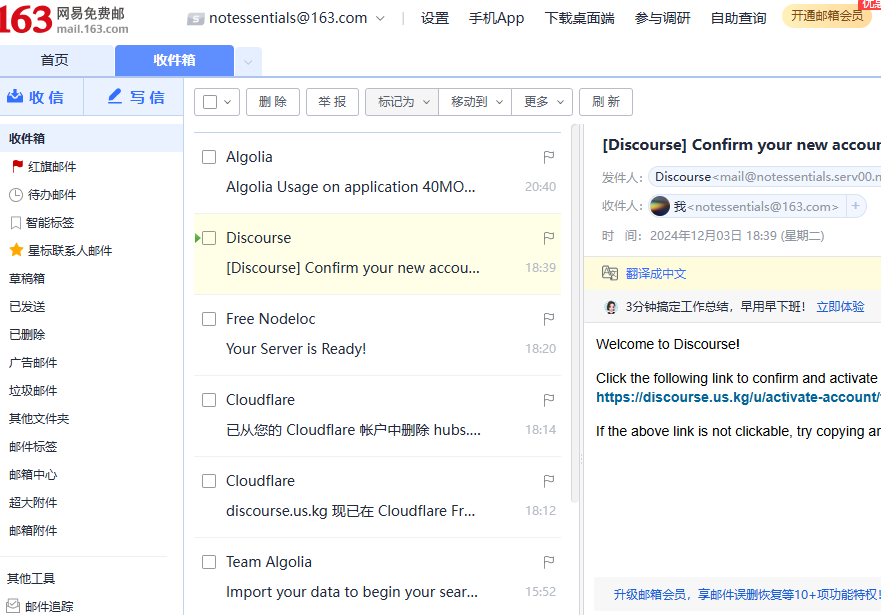Open the 其他文件夹 item
Image resolution: width=881 pixels, height=615 pixels.
[x=39, y=418]
